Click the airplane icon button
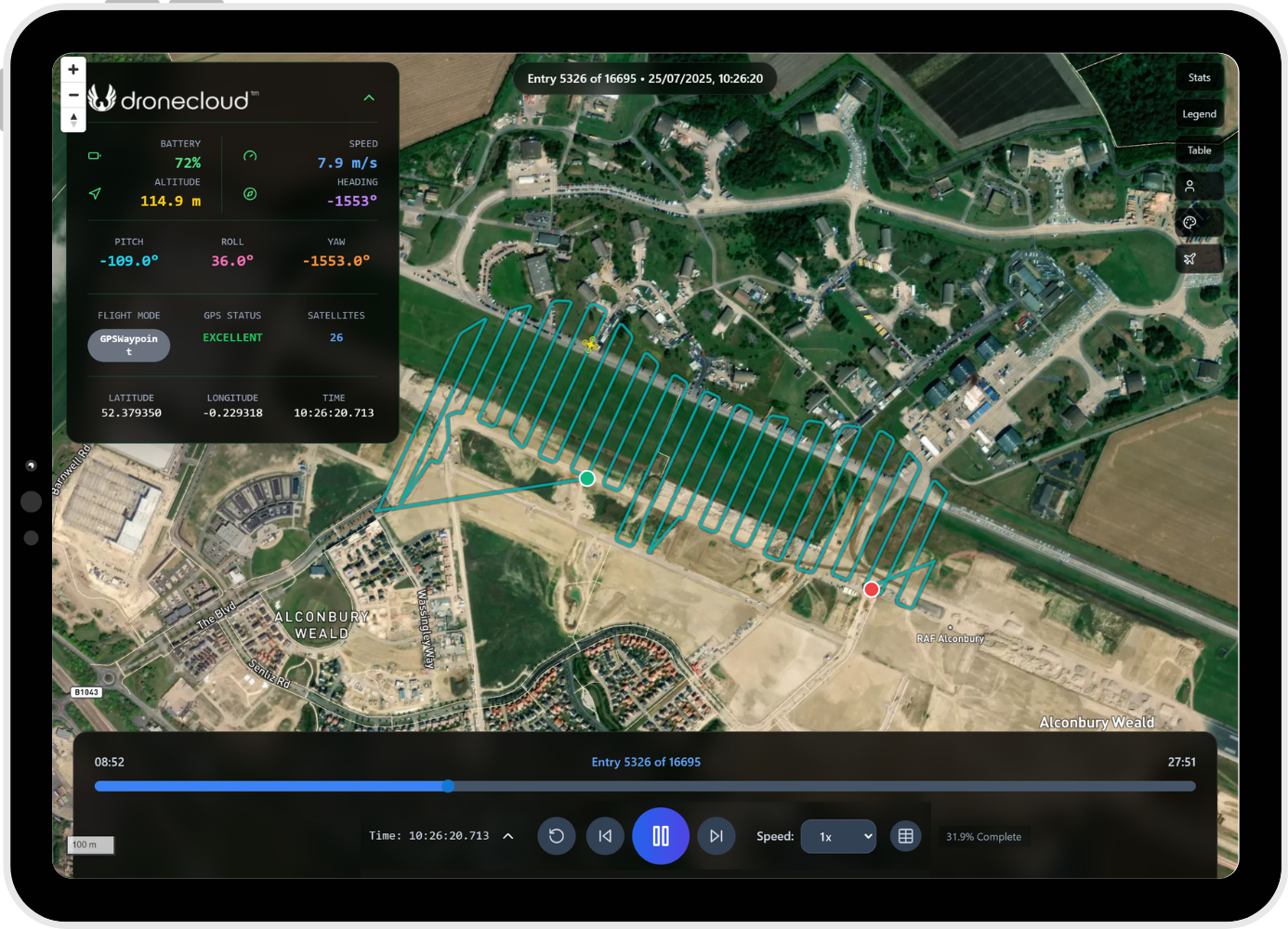 pyautogui.click(x=1189, y=259)
